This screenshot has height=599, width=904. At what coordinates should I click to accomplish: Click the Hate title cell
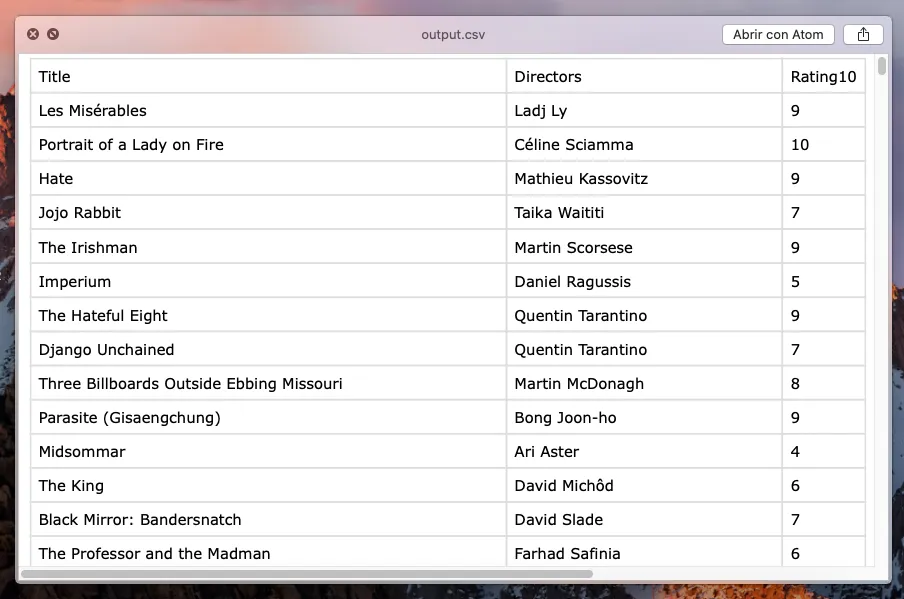269,179
